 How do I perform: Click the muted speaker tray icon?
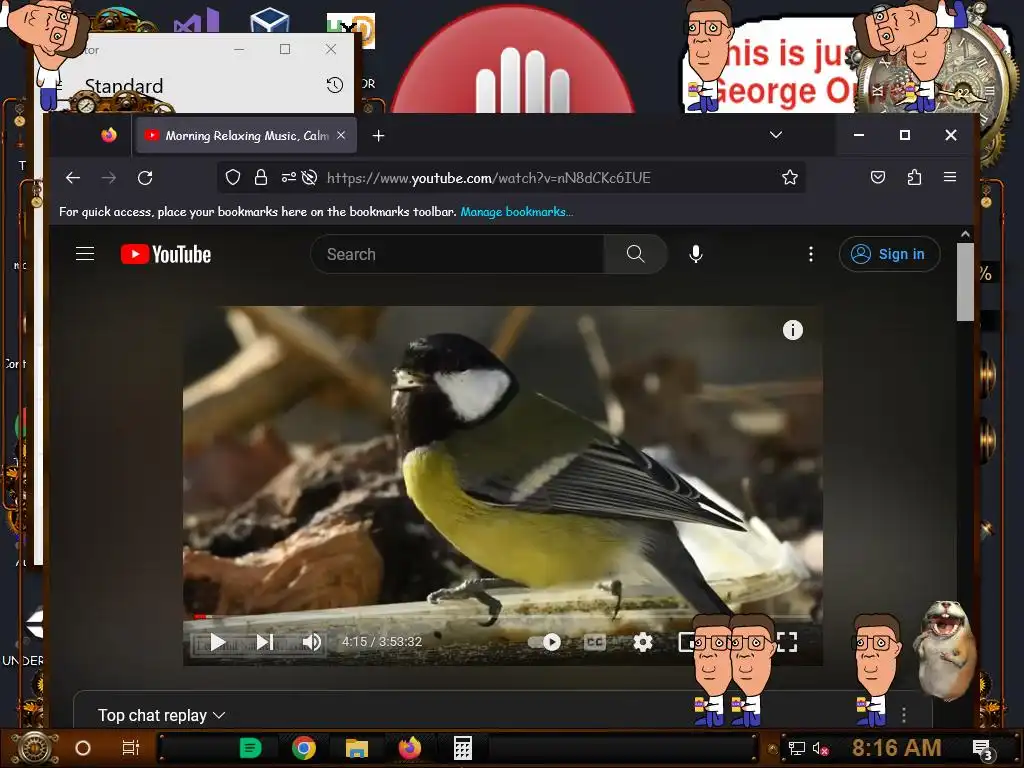coord(820,748)
